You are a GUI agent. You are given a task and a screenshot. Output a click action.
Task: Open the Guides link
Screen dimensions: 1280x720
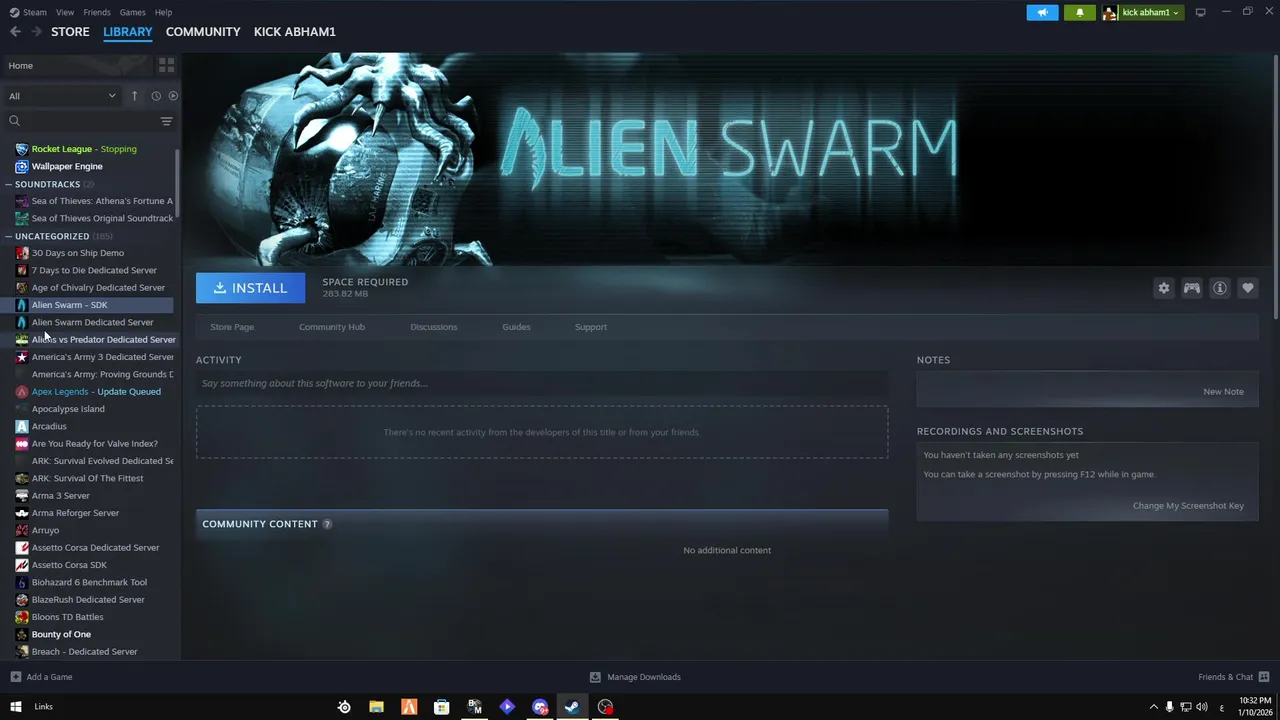[516, 327]
